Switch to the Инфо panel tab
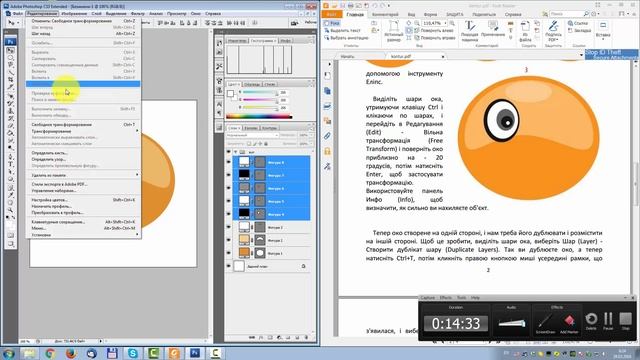The height and width of the screenshot is (360, 640). 286,41
